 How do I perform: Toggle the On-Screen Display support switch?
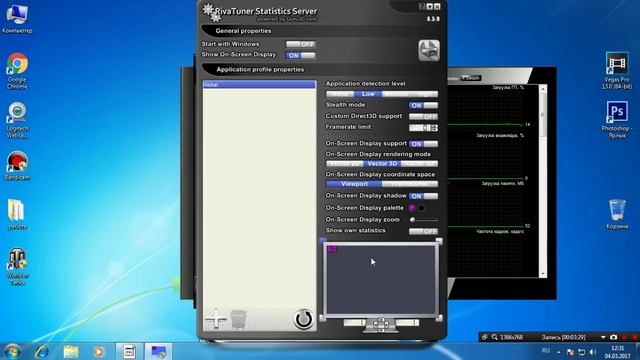click(423, 144)
